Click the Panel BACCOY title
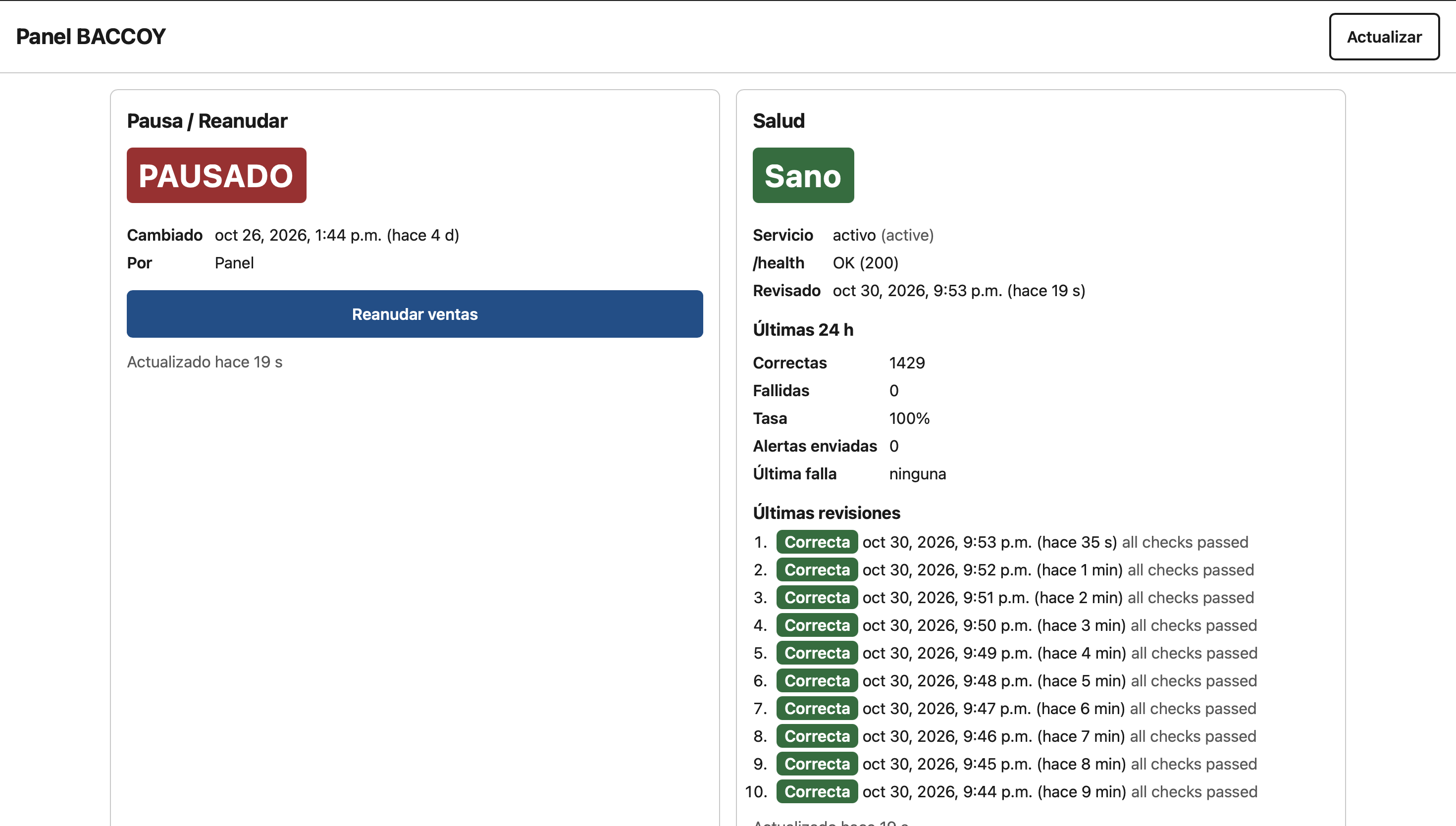Viewport: 1456px width, 826px height. (x=91, y=37)
